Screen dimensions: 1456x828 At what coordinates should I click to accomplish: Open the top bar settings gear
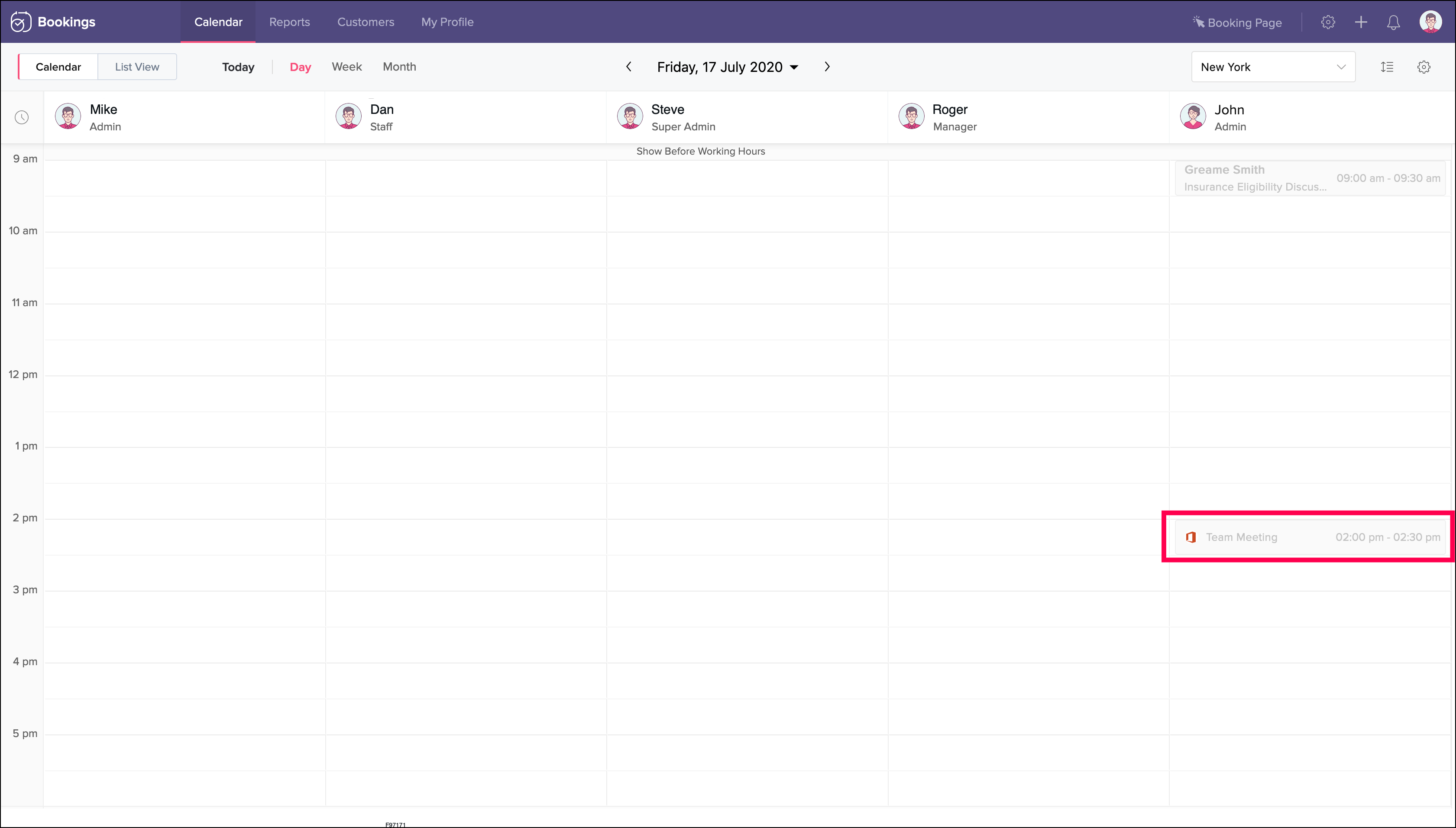pyautogui.click(x=1328, y=22)
